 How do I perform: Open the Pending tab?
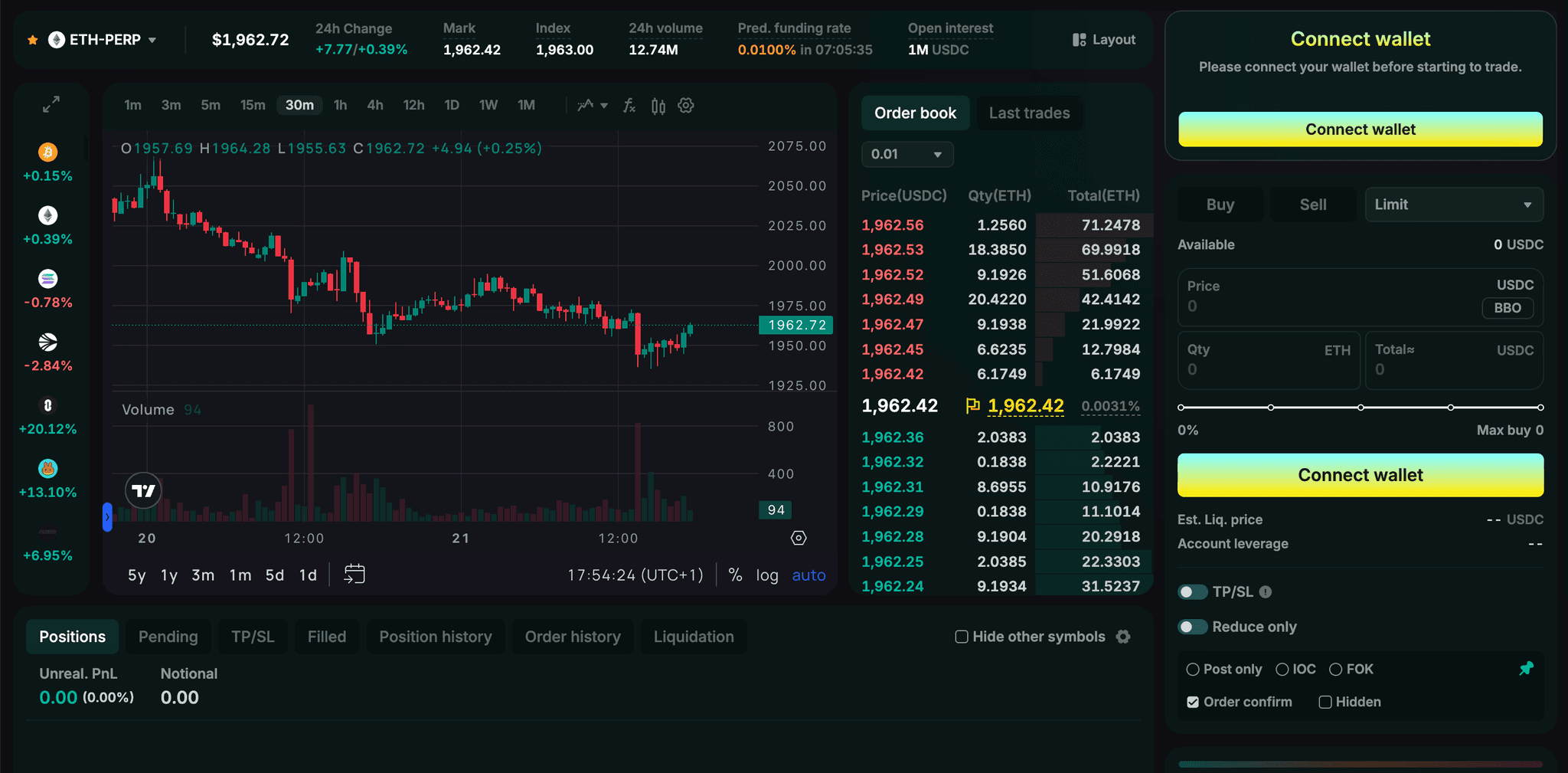click(x=168, y=637)
